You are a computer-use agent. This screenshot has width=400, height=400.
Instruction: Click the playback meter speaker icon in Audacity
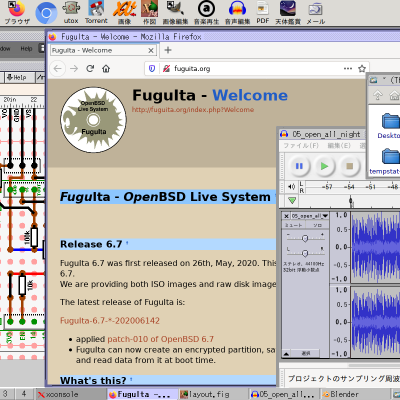(291, 187)
